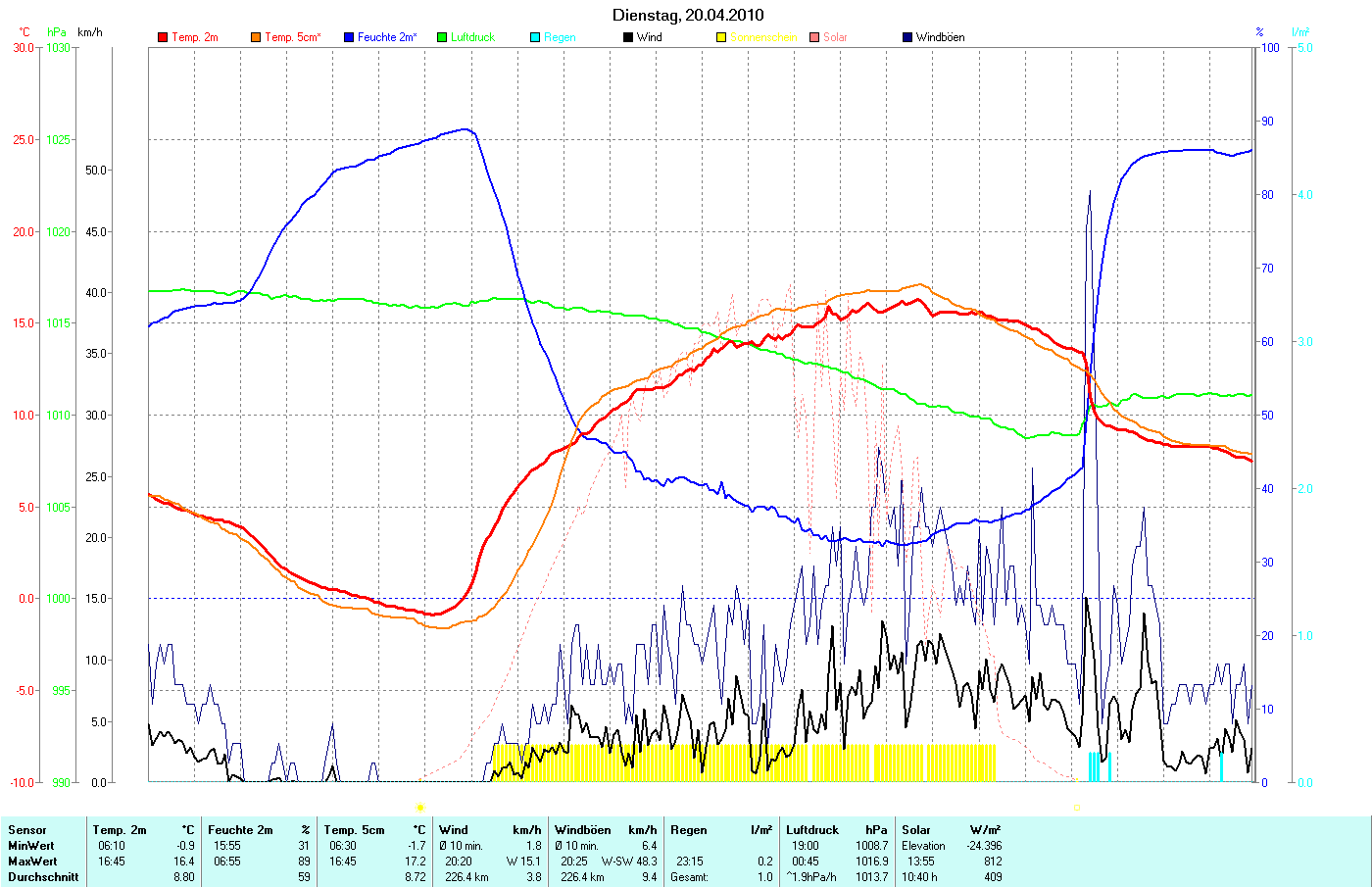Click the 'Durchschnitt' row label
The width and height of the screenshot is (1372, 887).
43,877
